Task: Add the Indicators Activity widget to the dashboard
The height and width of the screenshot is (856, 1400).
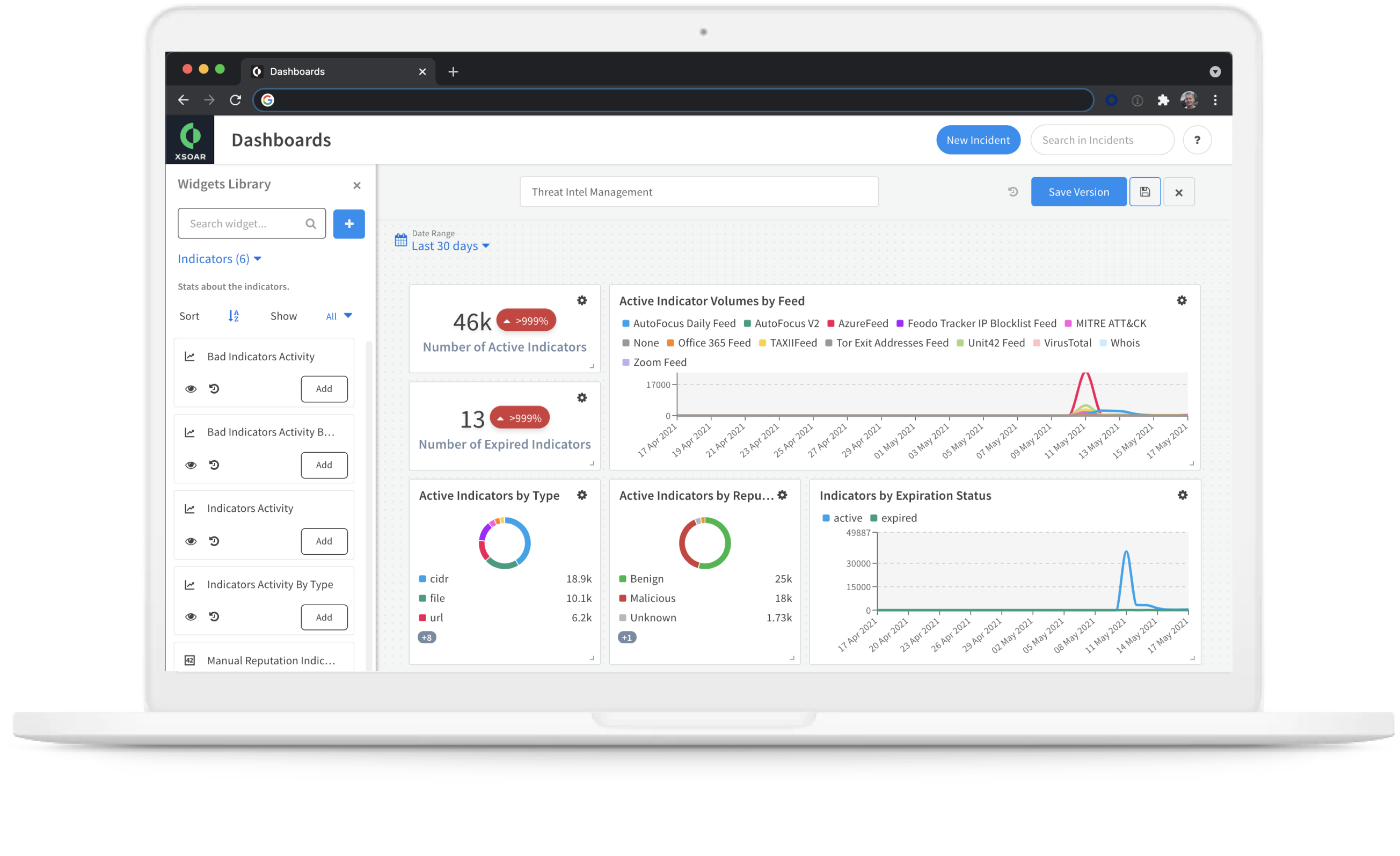Action: (x=323, y=541)
